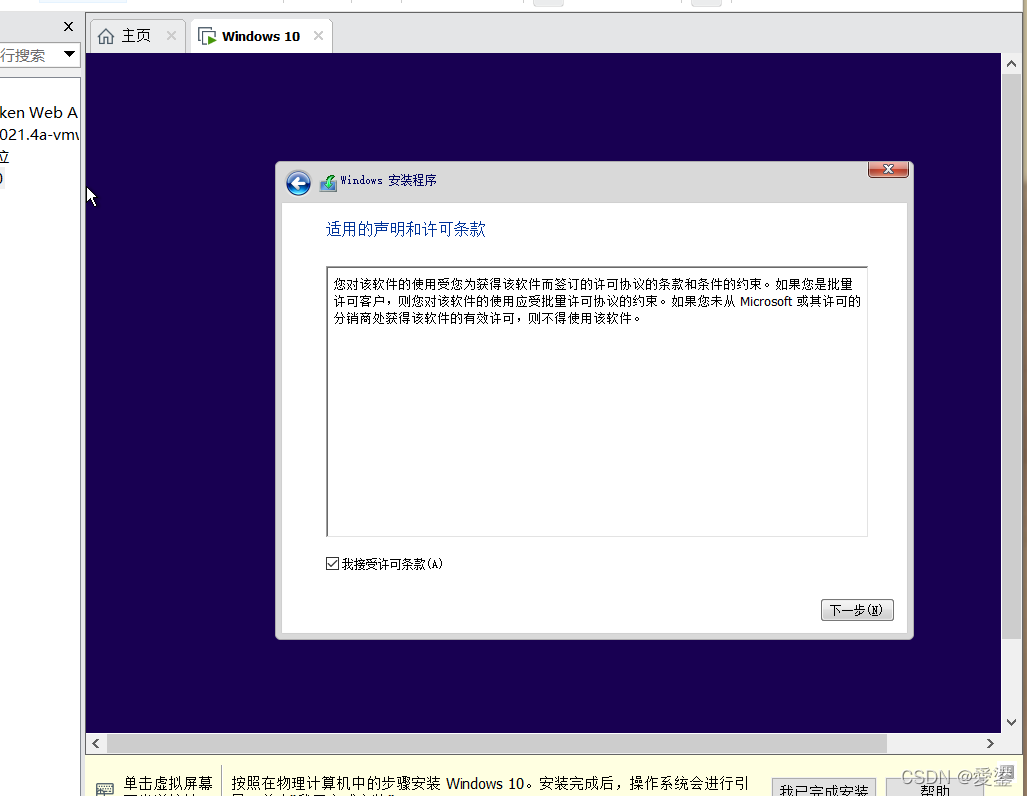
Task: Click the Windows Setup installer icon
Action: [328, 183]
